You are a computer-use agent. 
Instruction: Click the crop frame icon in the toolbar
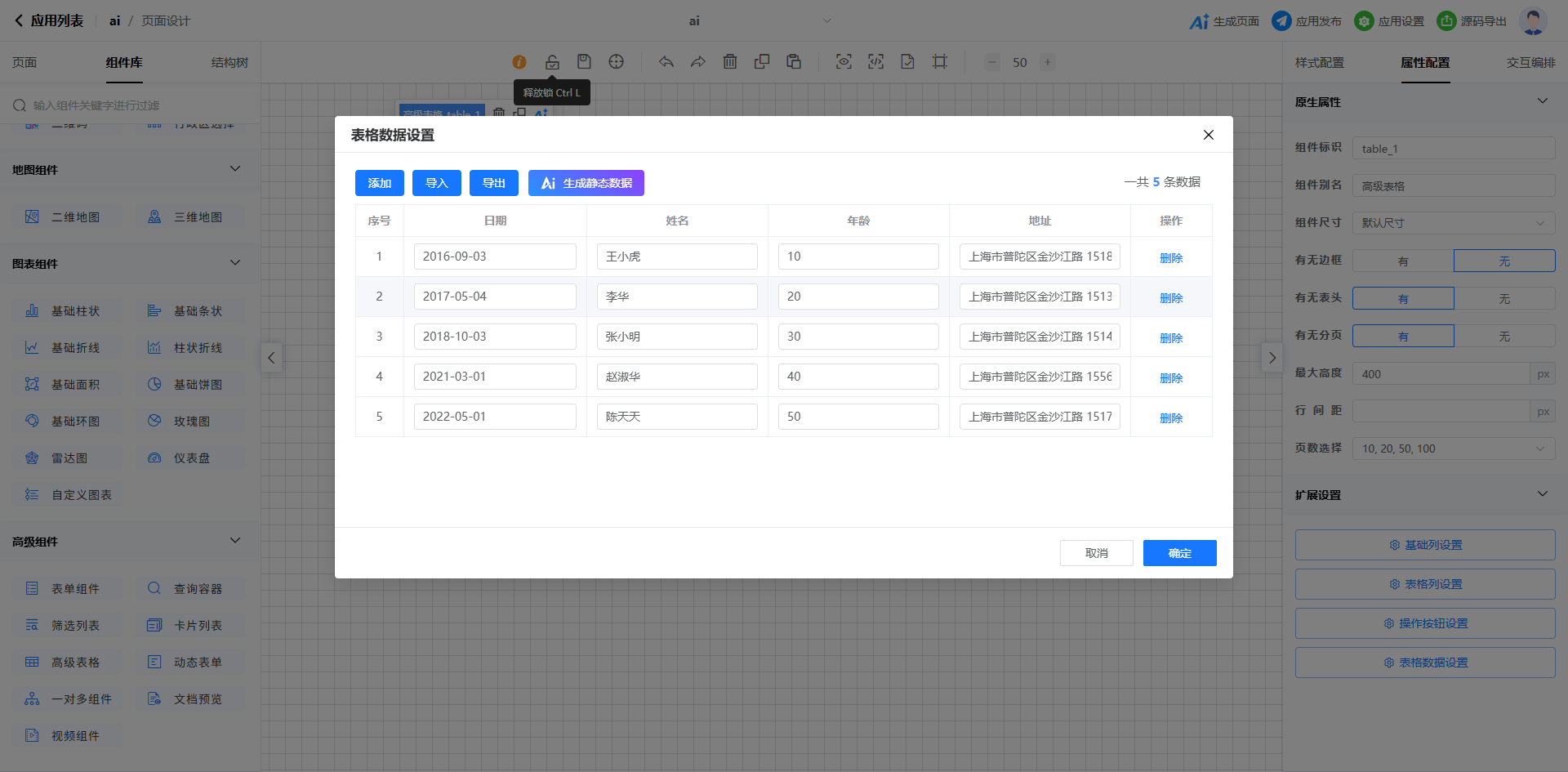click(x=940, y=62)
